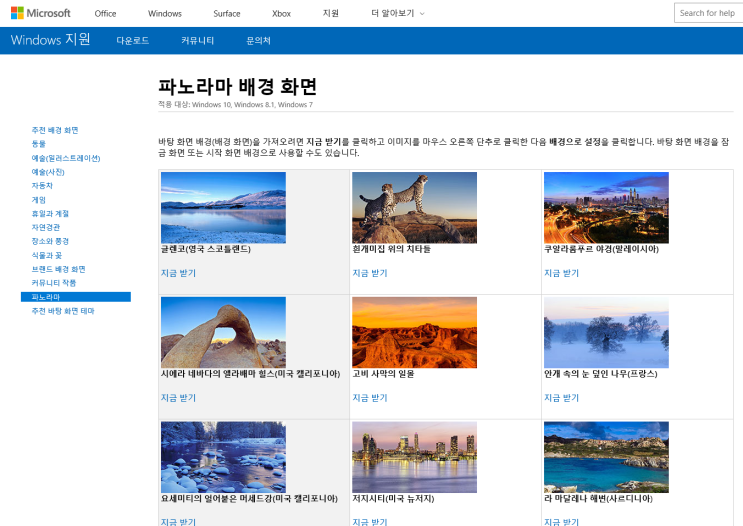Select 커뮤니티 작품 in sidebar
The height and width of the screenshot is (526, 743).
[x=54, y=282]
